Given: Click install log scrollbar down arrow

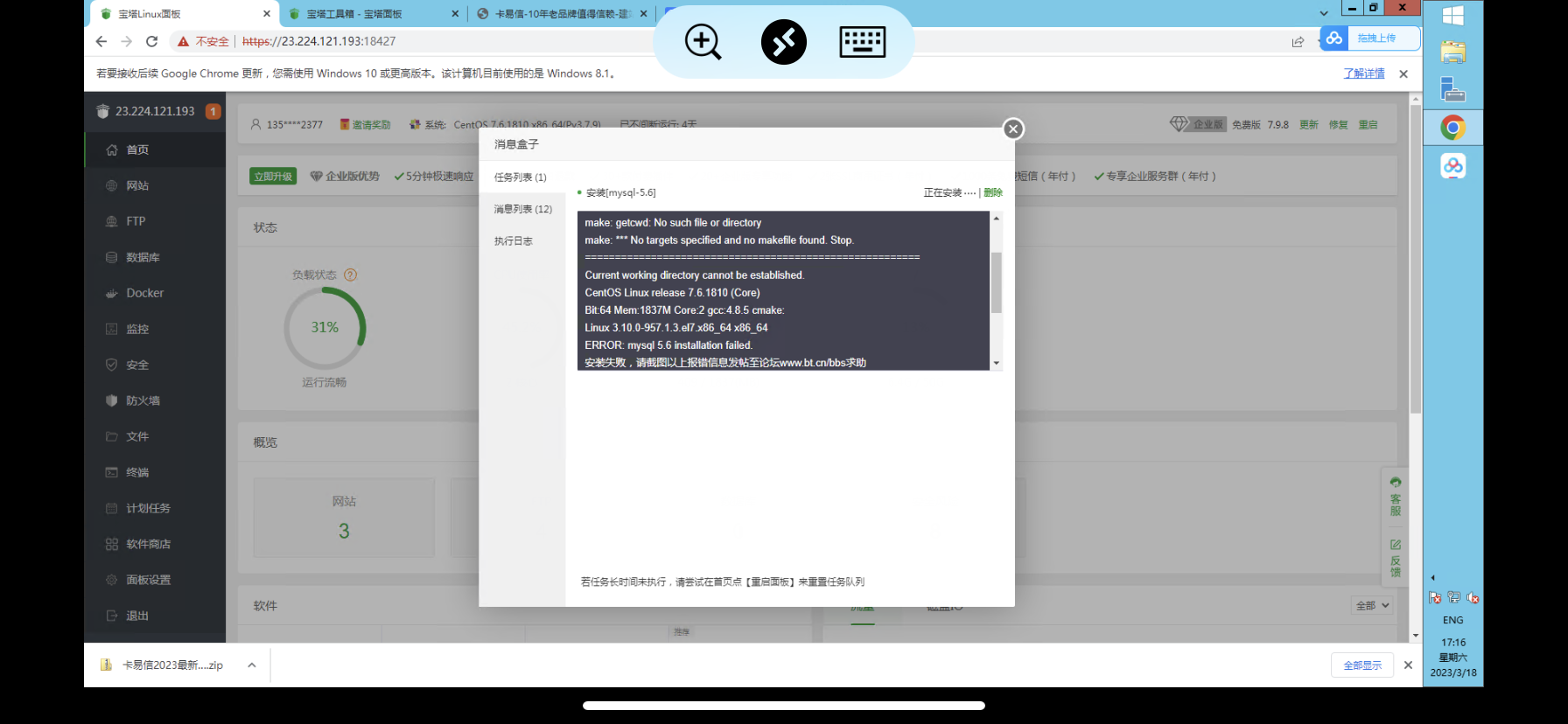Looking at the screenshot, I should [x=996, y=363].
